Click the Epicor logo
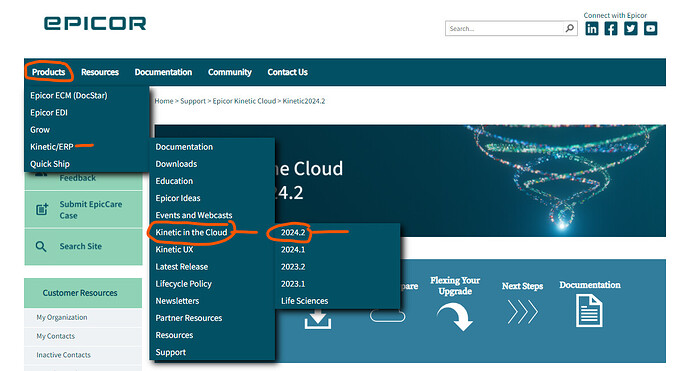 coord(95,23)
